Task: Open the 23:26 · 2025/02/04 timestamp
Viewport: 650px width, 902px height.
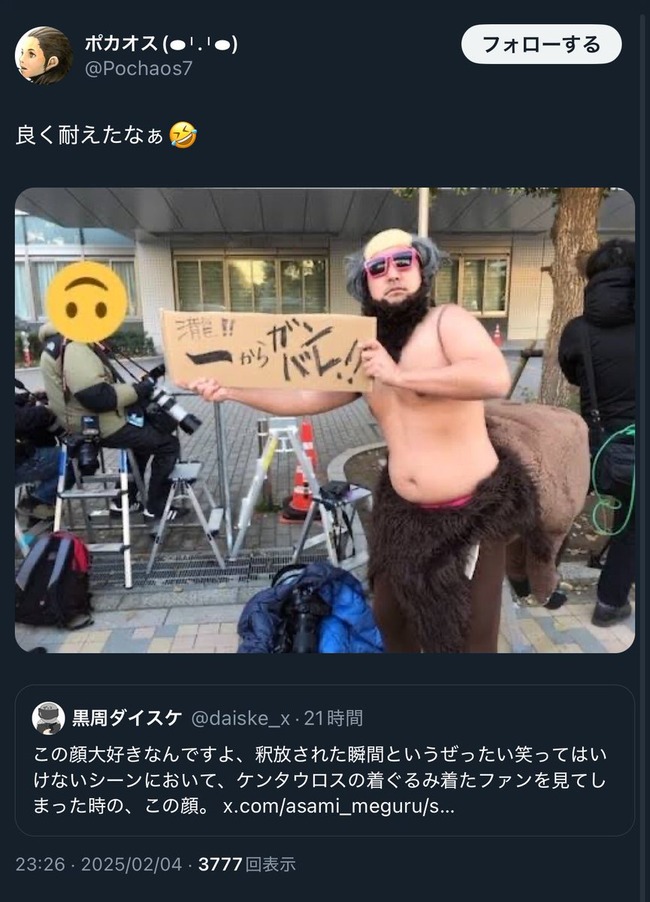Action: click(x=98, y=864)
